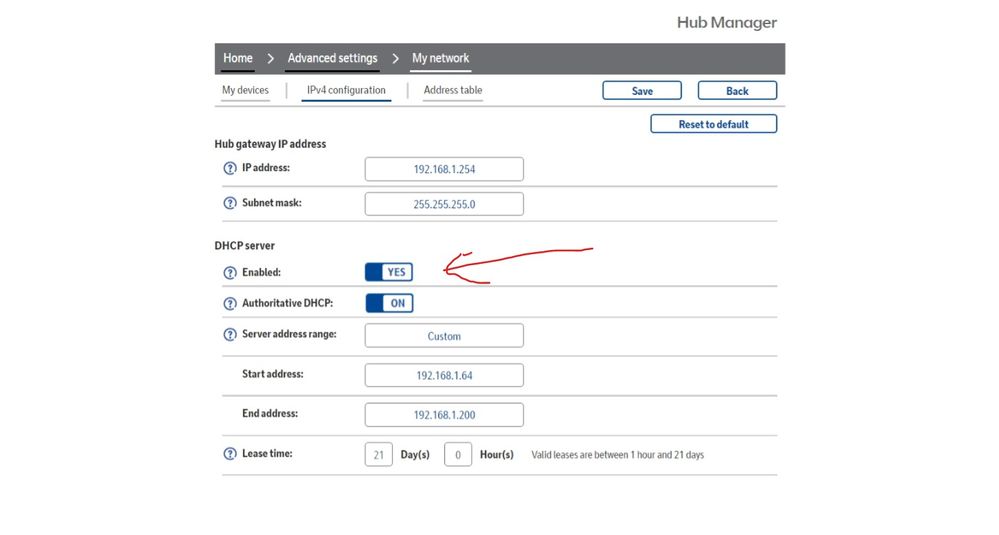Click the Back button
This screenshot has height=535, width=999.
point(737,91)
